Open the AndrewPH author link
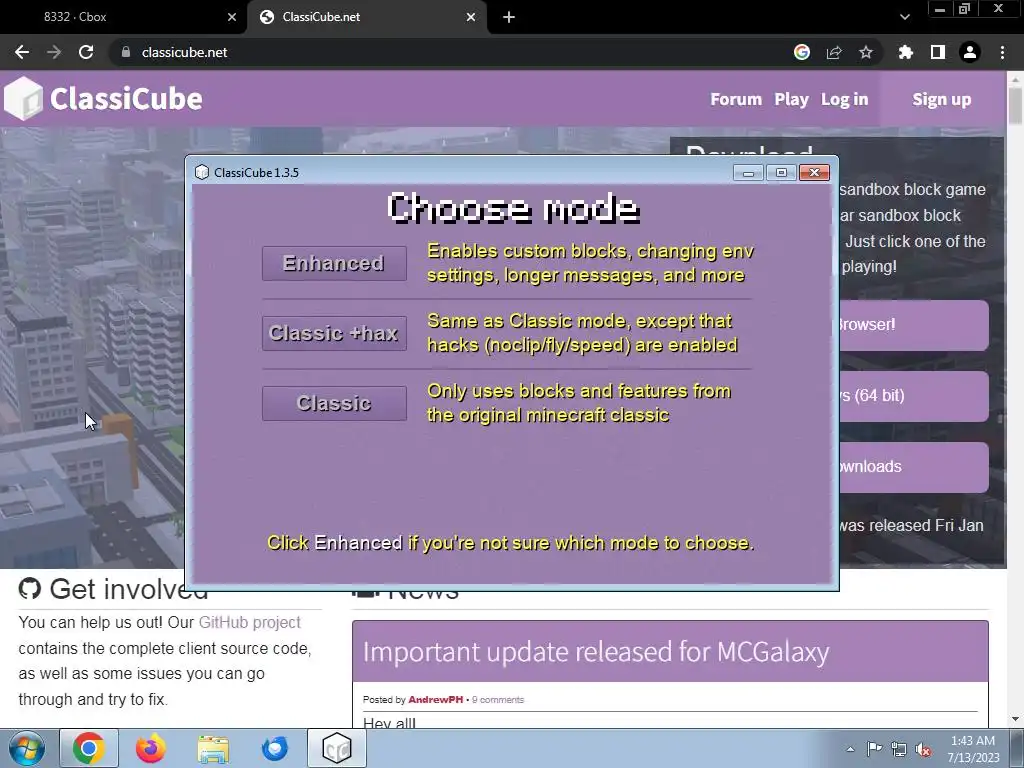1024x768 pixels. [436, 699]
